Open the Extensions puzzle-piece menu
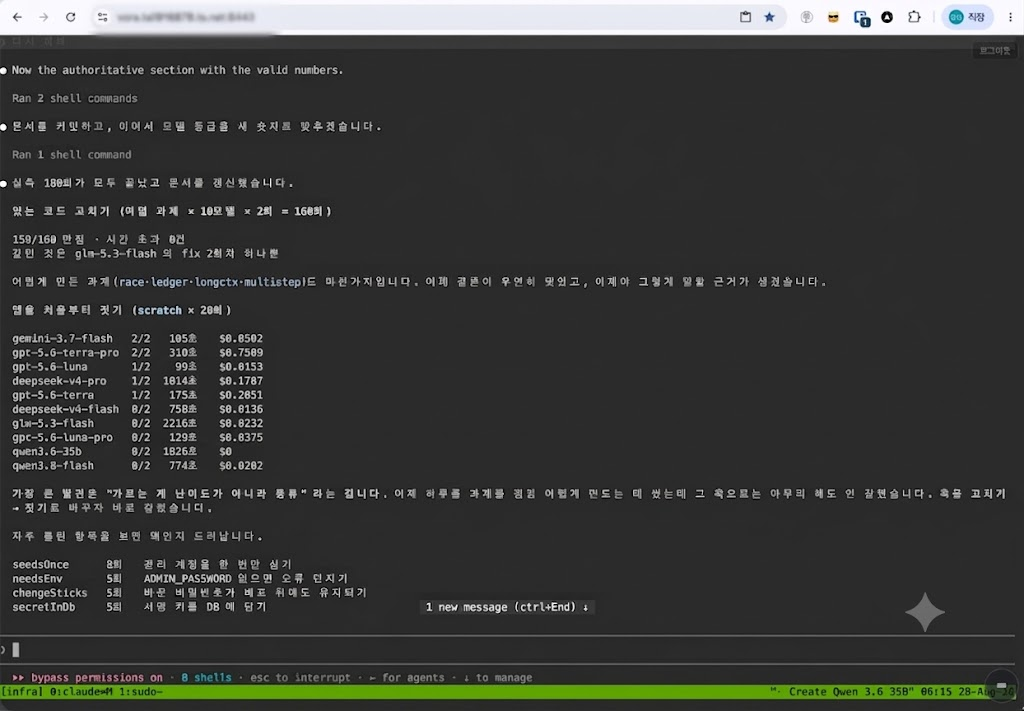1024x711 pixels. pos(914,17)
